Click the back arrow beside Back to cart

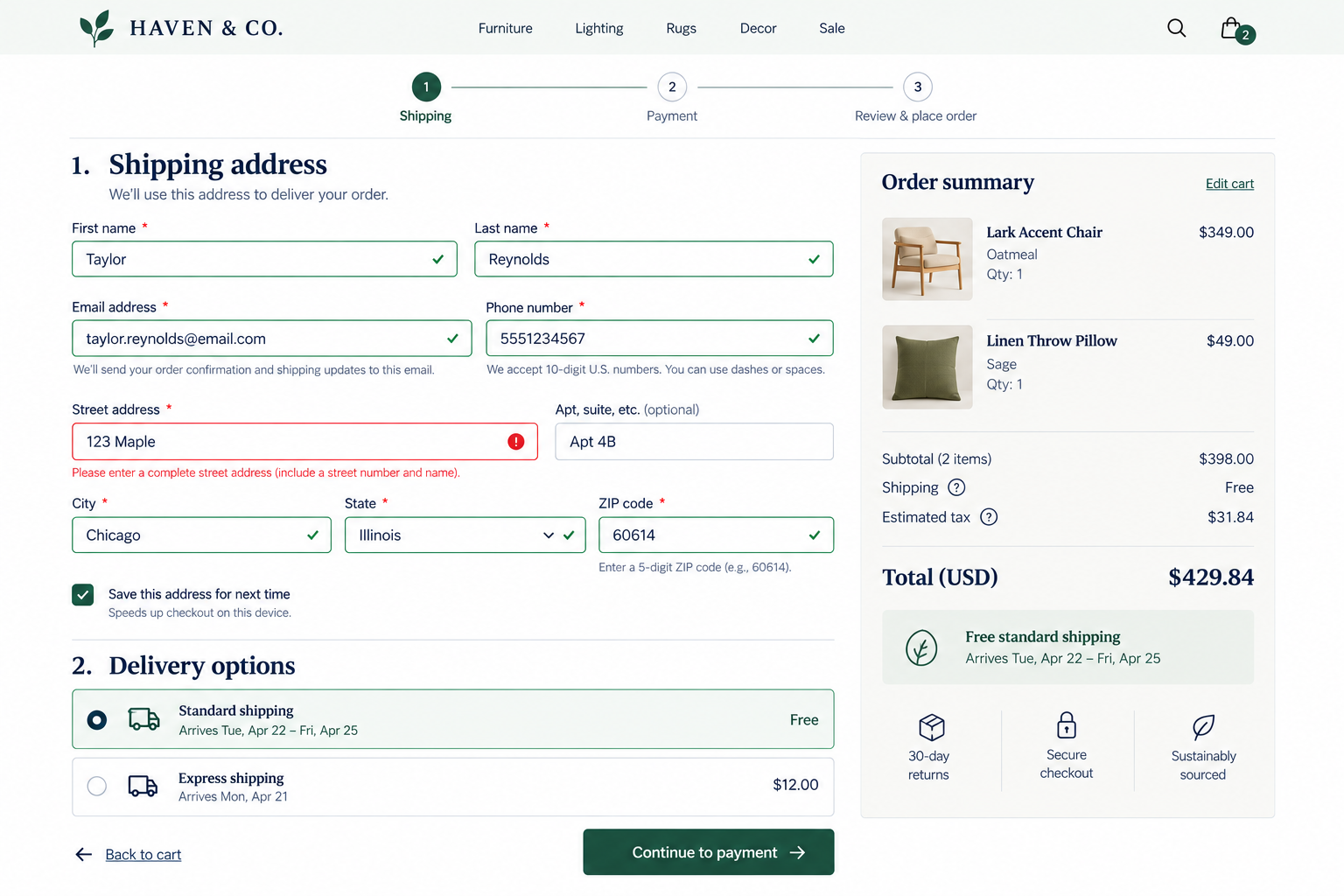pyautogui.click(x=84, y=855)
